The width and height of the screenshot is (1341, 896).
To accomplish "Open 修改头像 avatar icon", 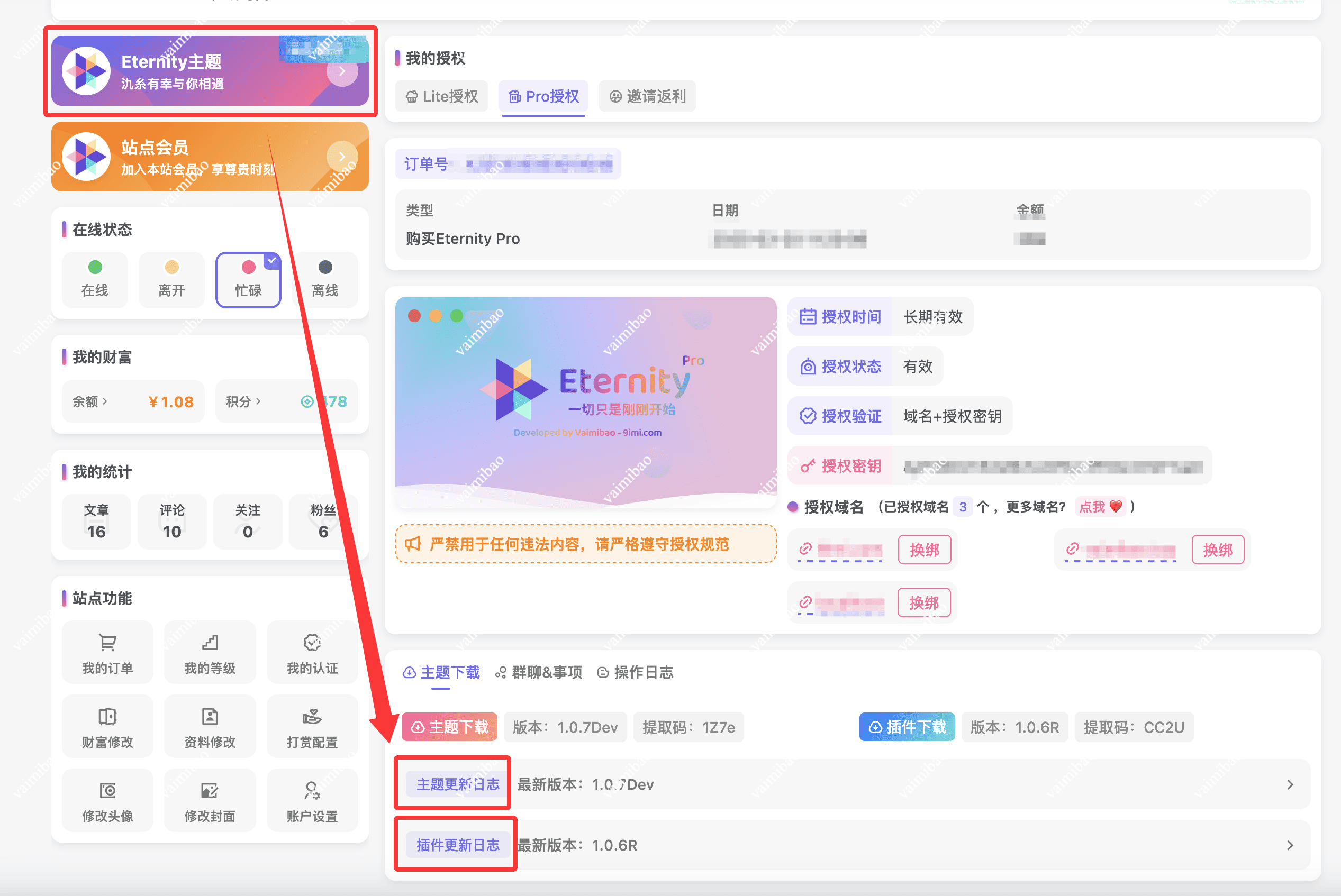I will point(107,791).
